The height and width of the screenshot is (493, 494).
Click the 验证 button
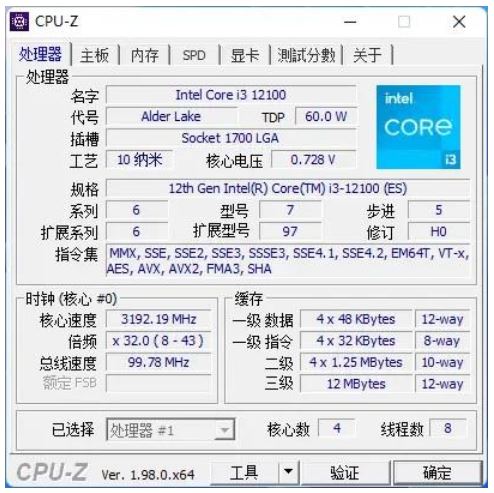[345, 472]
